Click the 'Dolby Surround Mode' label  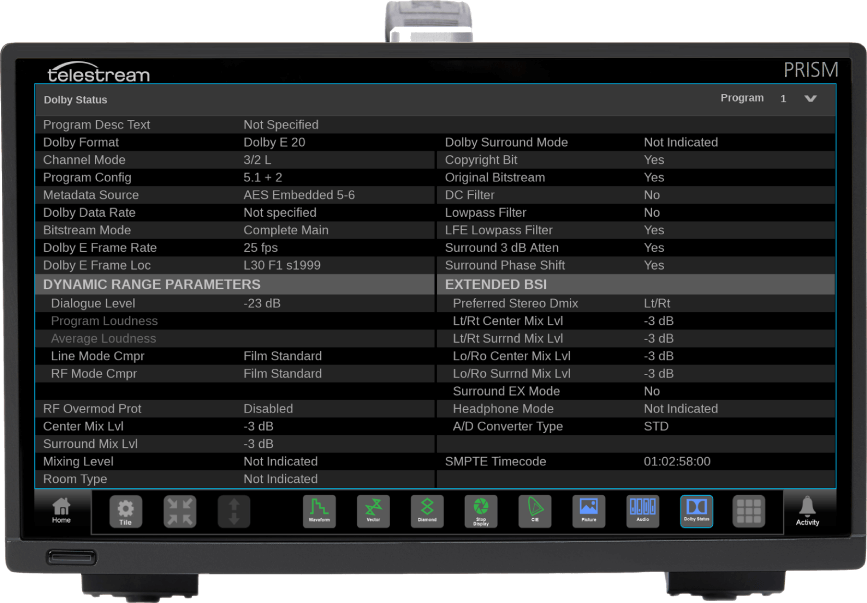click(x=506, y=143)
